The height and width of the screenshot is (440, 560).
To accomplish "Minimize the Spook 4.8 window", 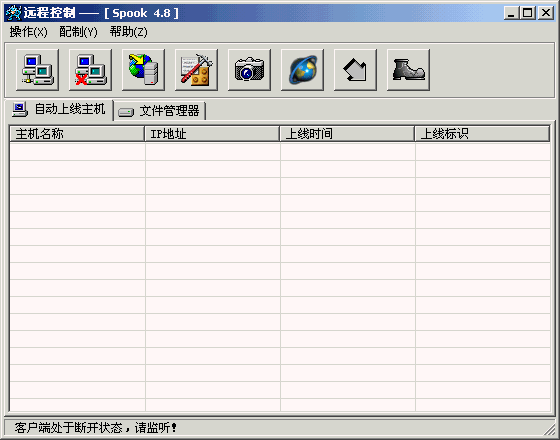I will click(511, 13).
